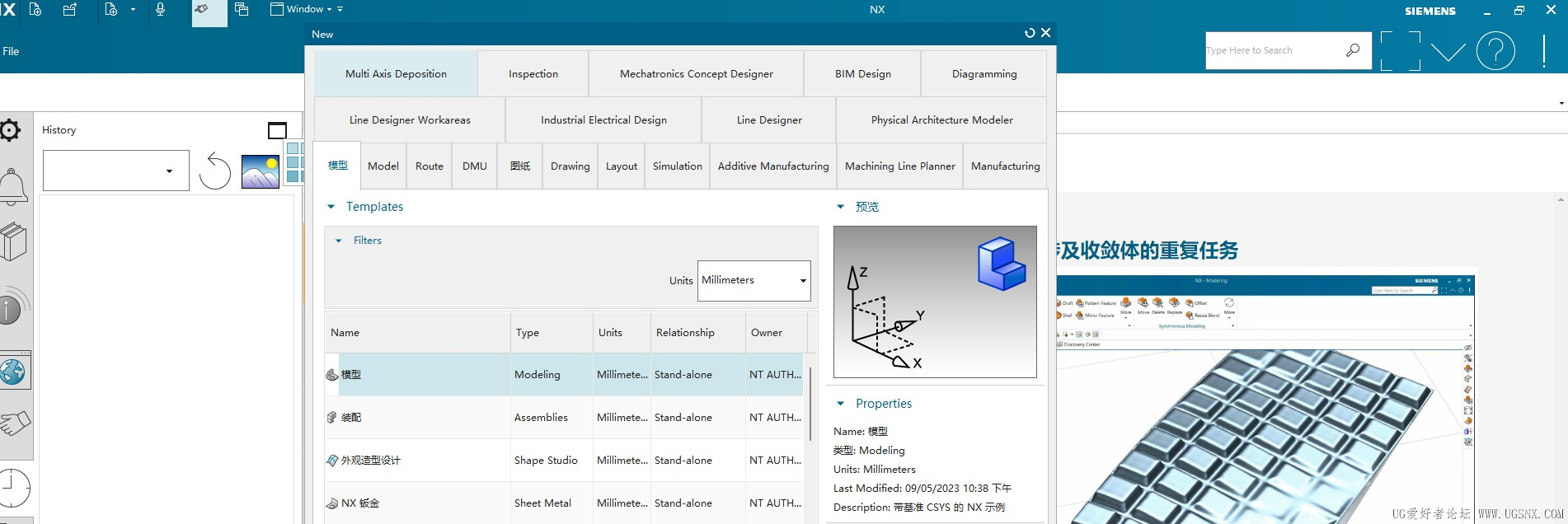The image size is (1568, 524).
Task: Click the pointing hand roles icon in the resource bar
Action: click(15, 423)
